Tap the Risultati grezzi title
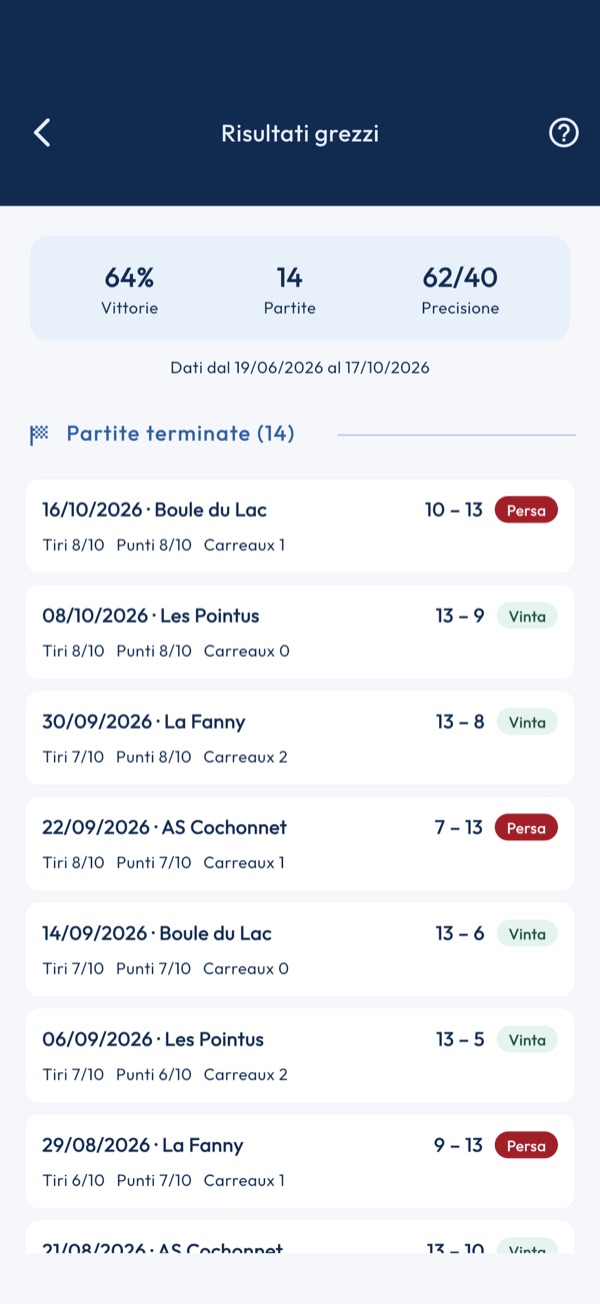This screenshot has width=600, height=1304. (300, 134)
